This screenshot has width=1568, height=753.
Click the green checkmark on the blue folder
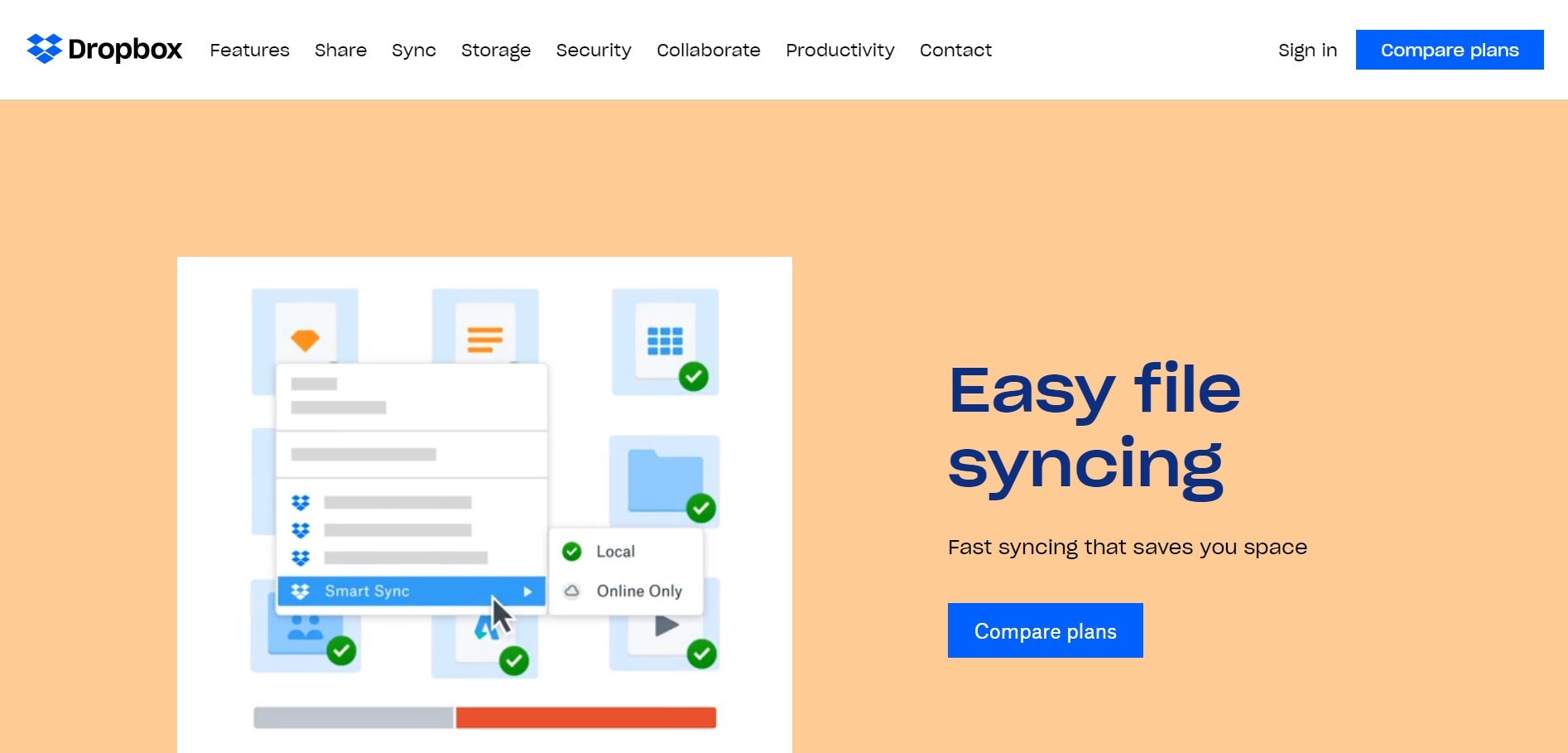(701, 508)
